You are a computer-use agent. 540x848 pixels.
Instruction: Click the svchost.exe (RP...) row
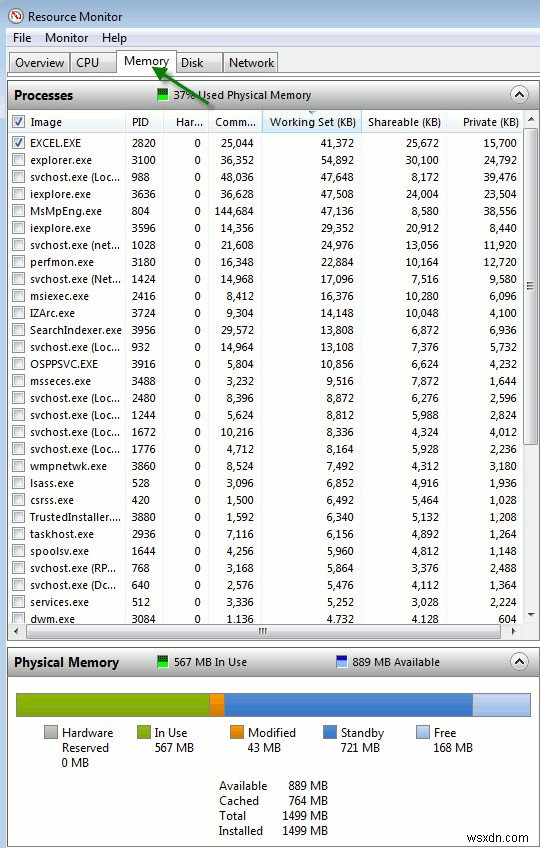click(x=266, y=568)
